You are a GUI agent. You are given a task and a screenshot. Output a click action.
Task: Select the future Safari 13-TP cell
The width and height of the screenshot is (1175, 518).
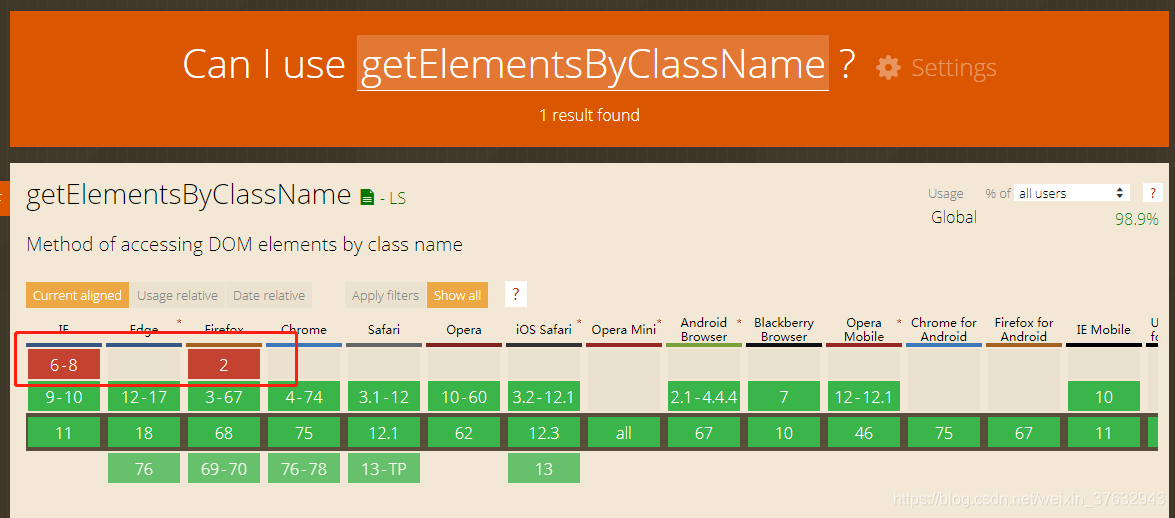(x=384, y=469)
